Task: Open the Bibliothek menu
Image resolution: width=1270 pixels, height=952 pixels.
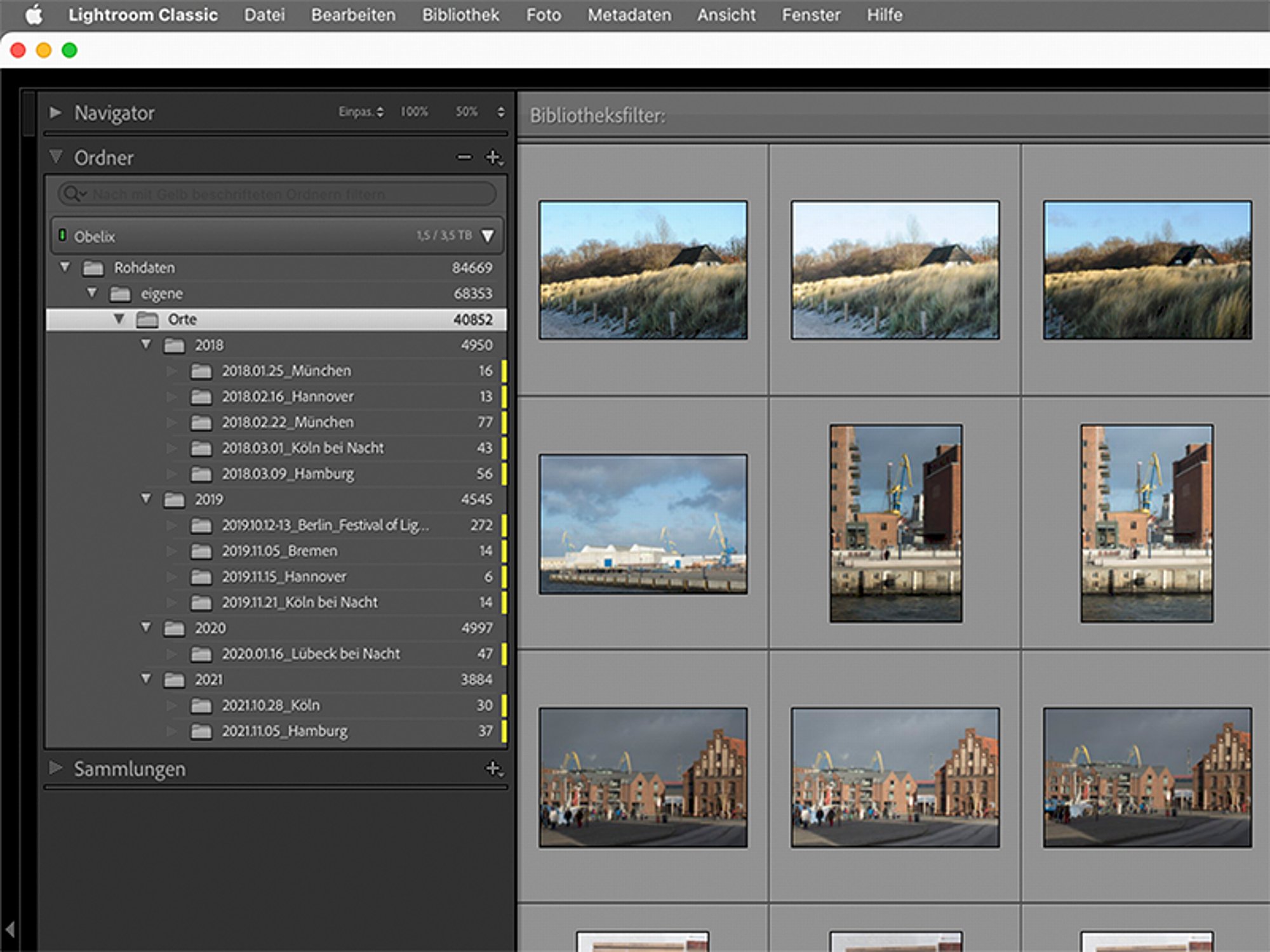Action: click(x=460, y=15)
